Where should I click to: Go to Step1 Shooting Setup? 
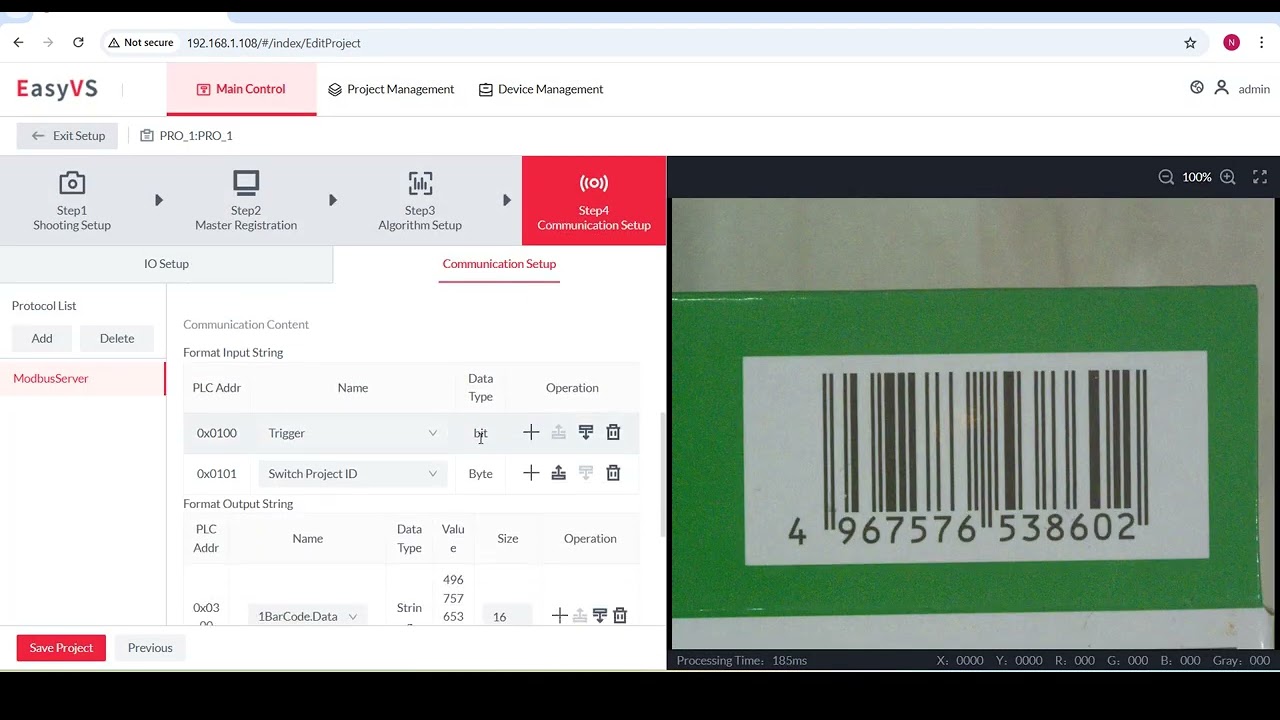[x=72, y=200]
